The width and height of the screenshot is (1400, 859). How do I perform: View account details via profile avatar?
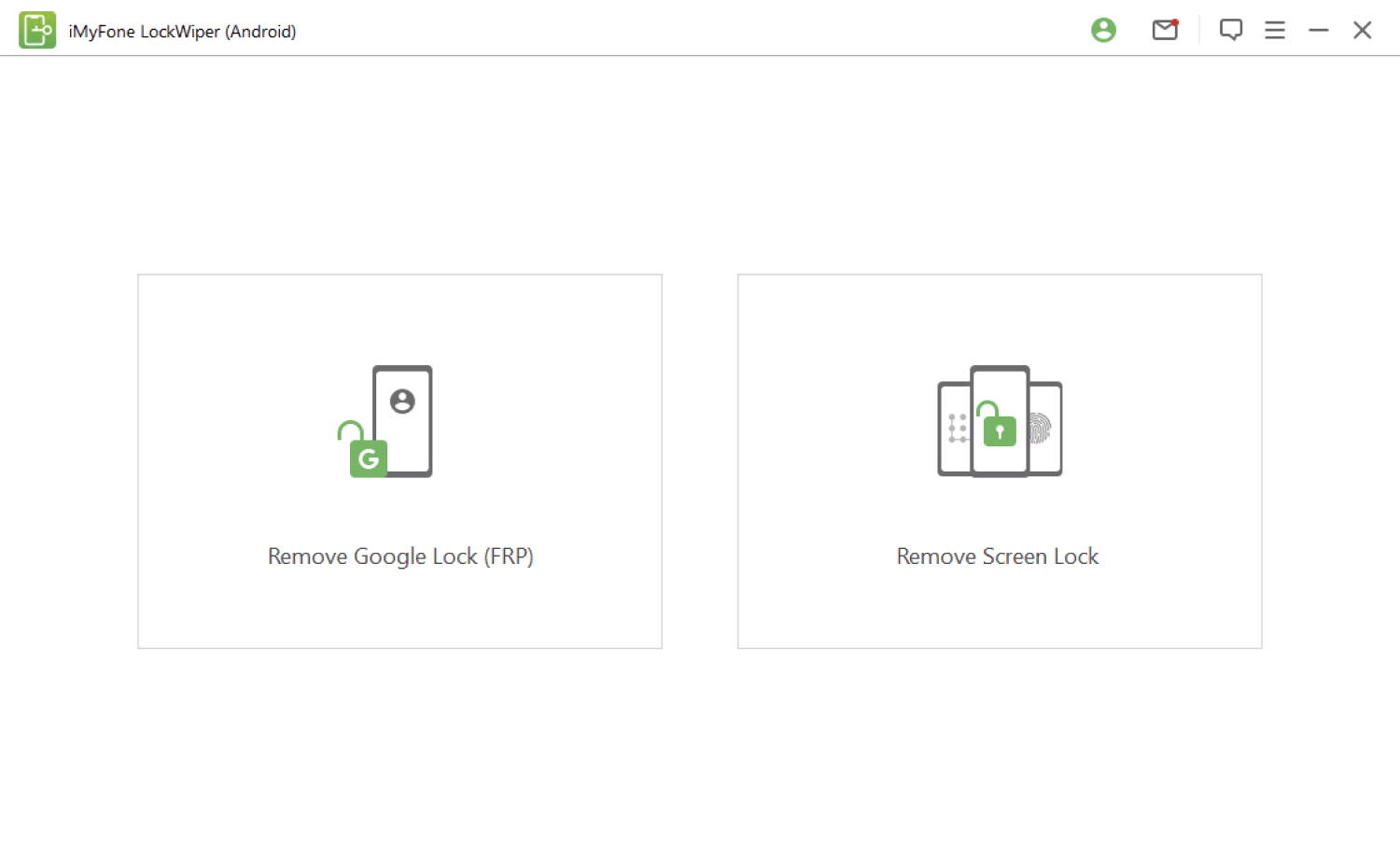click(1103, 30)
